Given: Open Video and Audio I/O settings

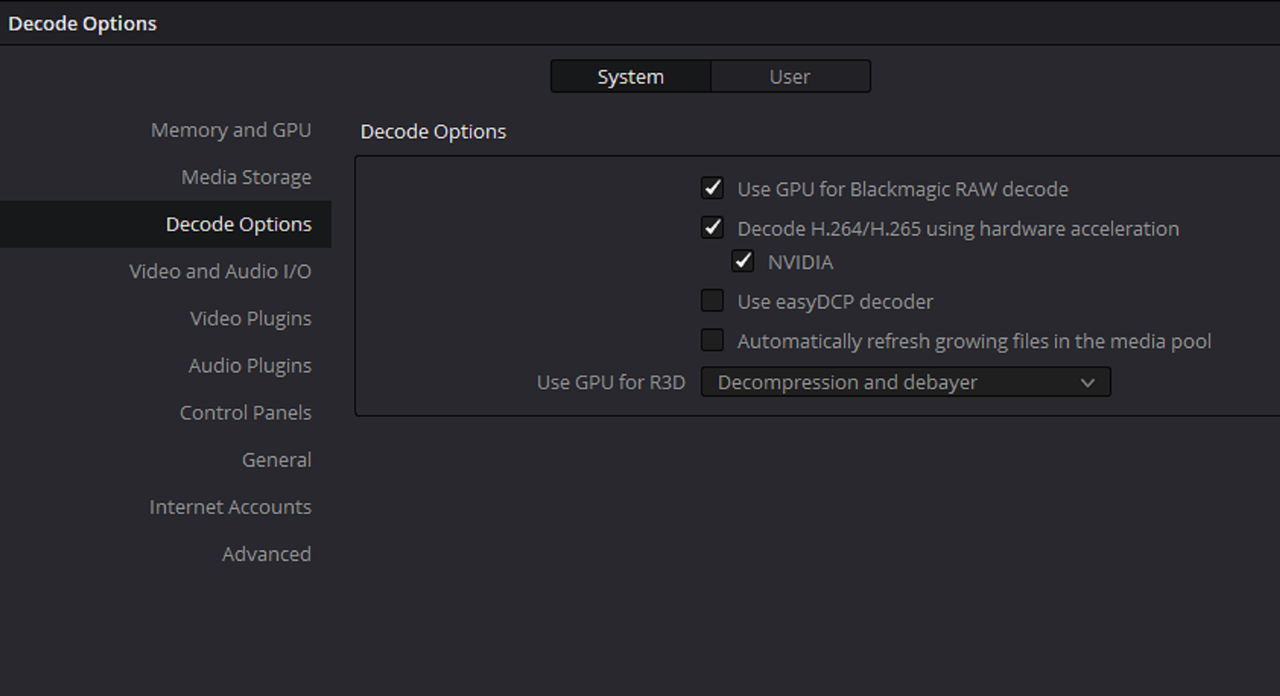Looking at the screenshot, I should pyautogui.click(x=220, y=271).
